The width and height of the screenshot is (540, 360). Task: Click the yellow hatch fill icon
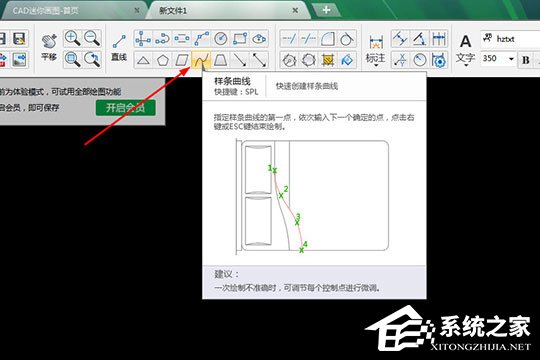tap(328, 60)
